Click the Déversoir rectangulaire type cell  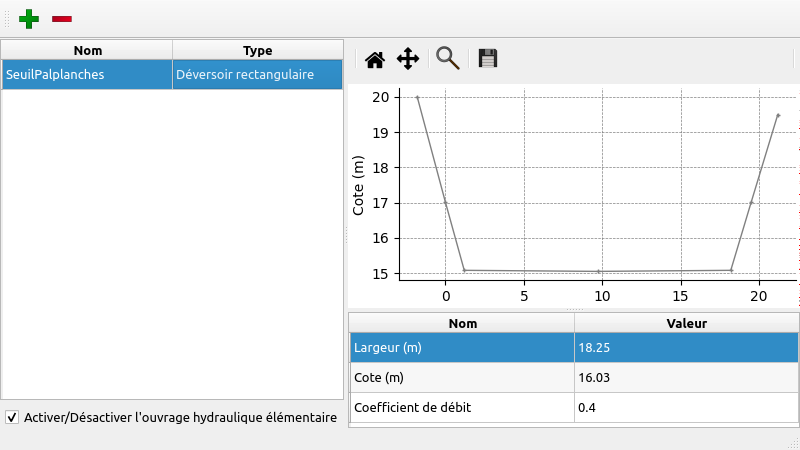tap(257, 74)
